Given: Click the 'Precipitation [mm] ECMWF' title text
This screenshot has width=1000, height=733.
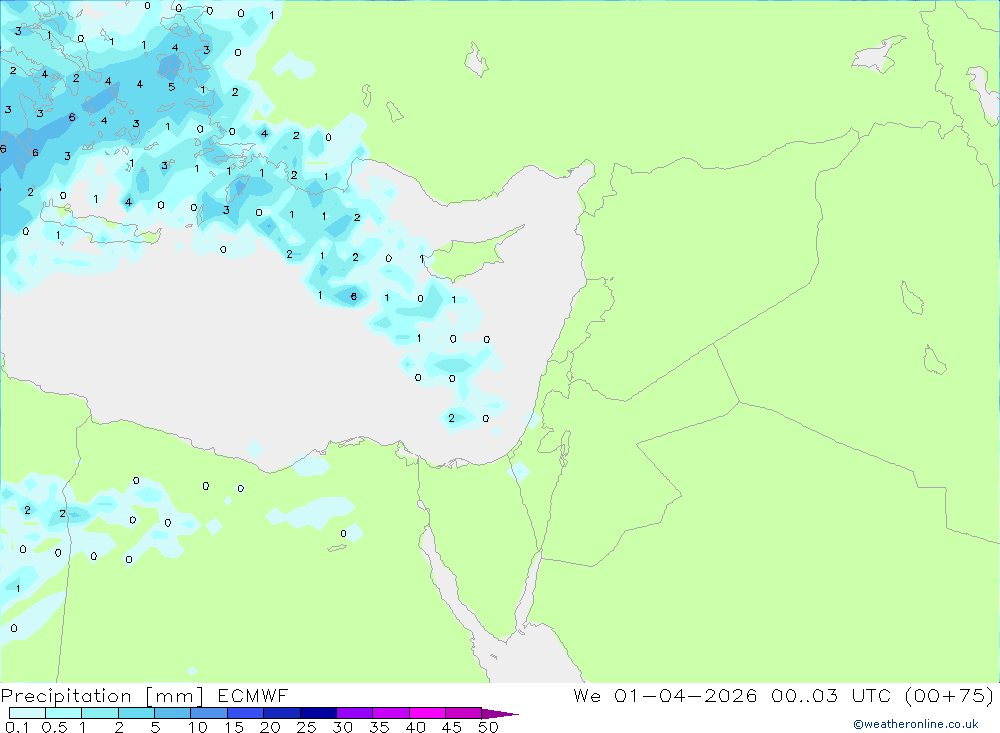Looking at the screenshot, I should click(x=144, y=695).
